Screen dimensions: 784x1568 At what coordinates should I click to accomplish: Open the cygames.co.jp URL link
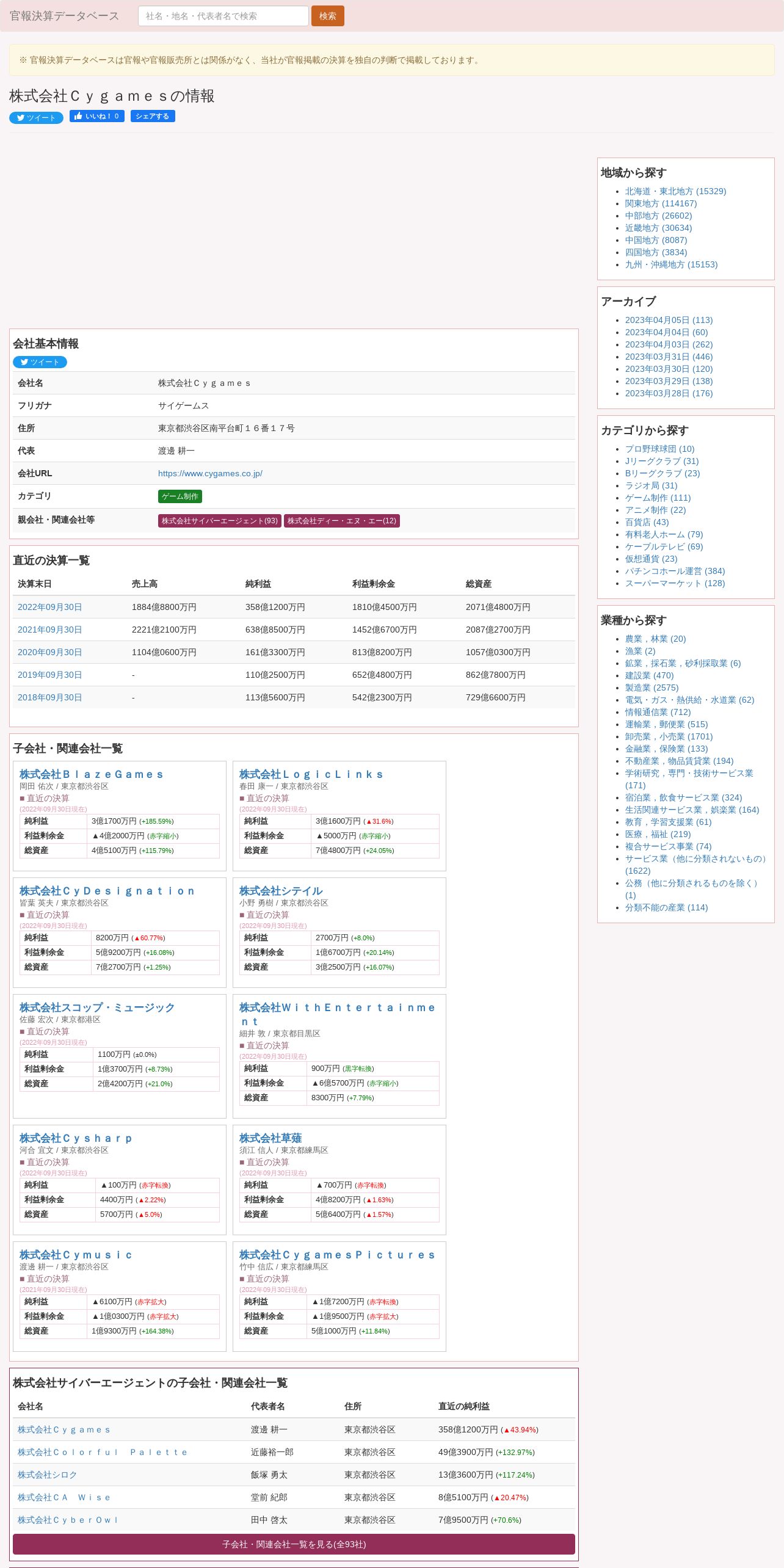(210, 473)
